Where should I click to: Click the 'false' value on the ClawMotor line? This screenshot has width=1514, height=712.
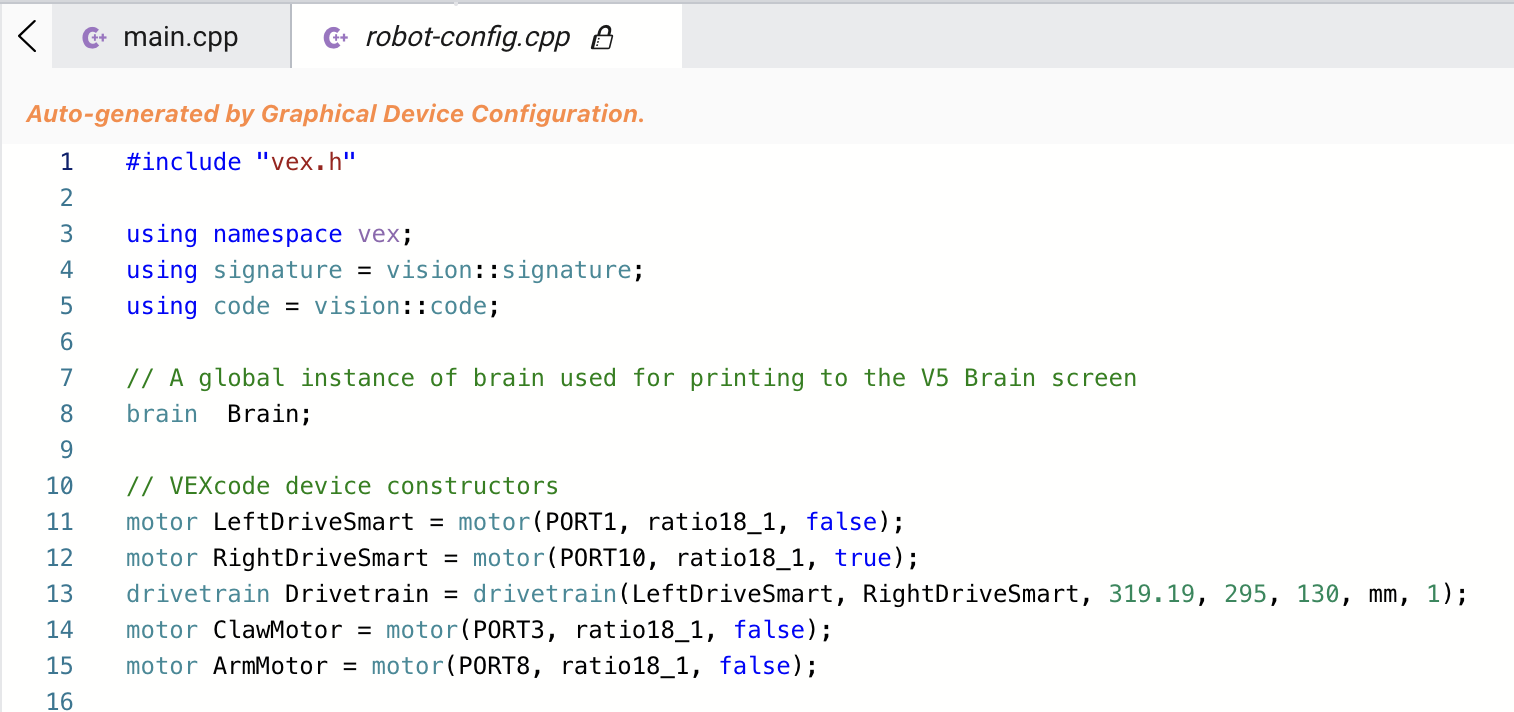tap(769, 630)
